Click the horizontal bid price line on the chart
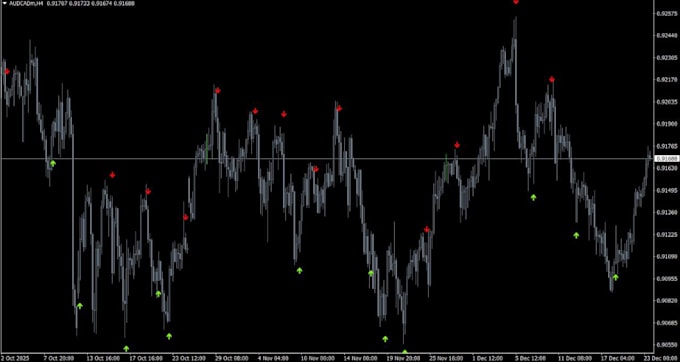680x362 pixels. pyautogui.click(x=326, y=159)
